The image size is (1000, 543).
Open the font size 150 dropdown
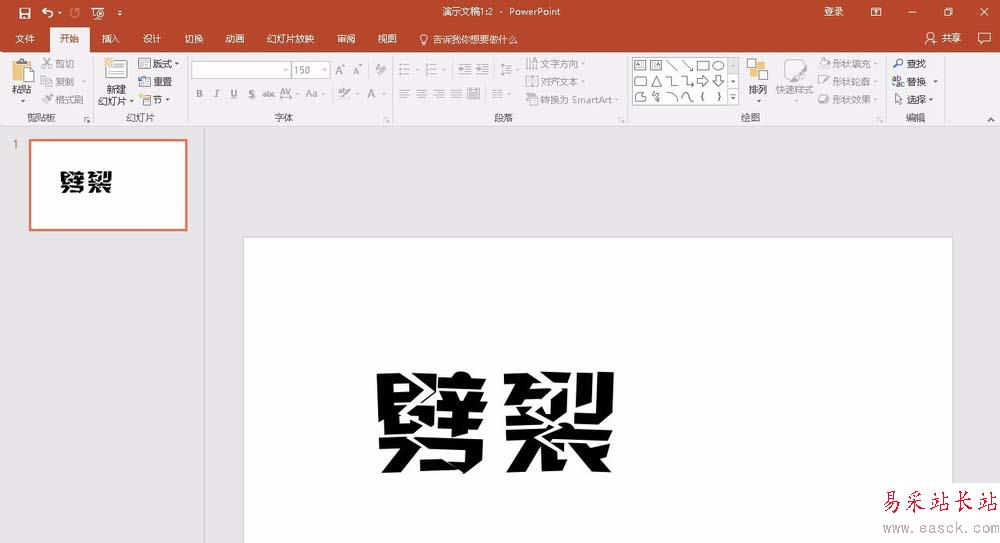pos(325,70)
